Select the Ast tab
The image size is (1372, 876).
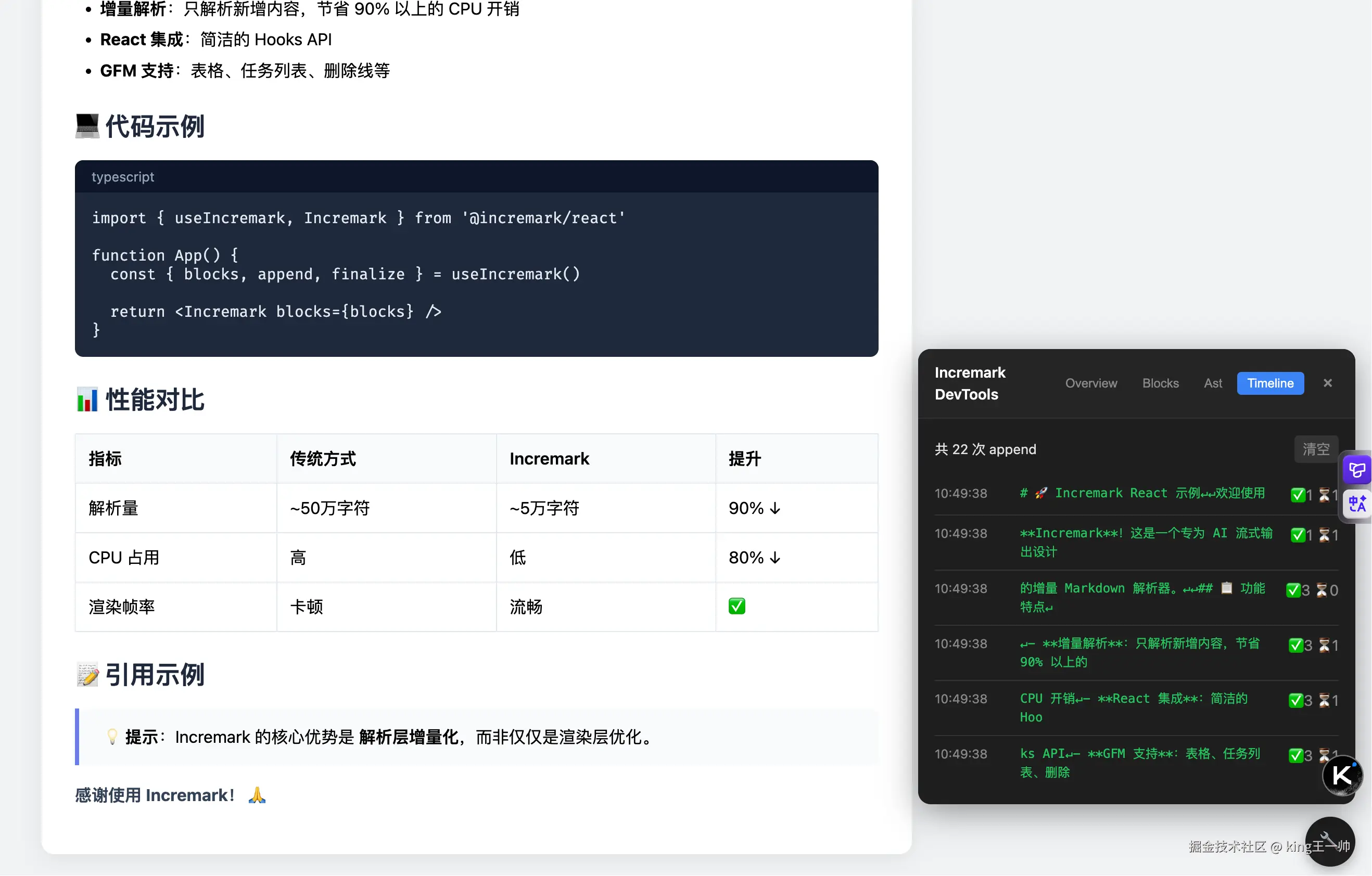[1212, 383]
